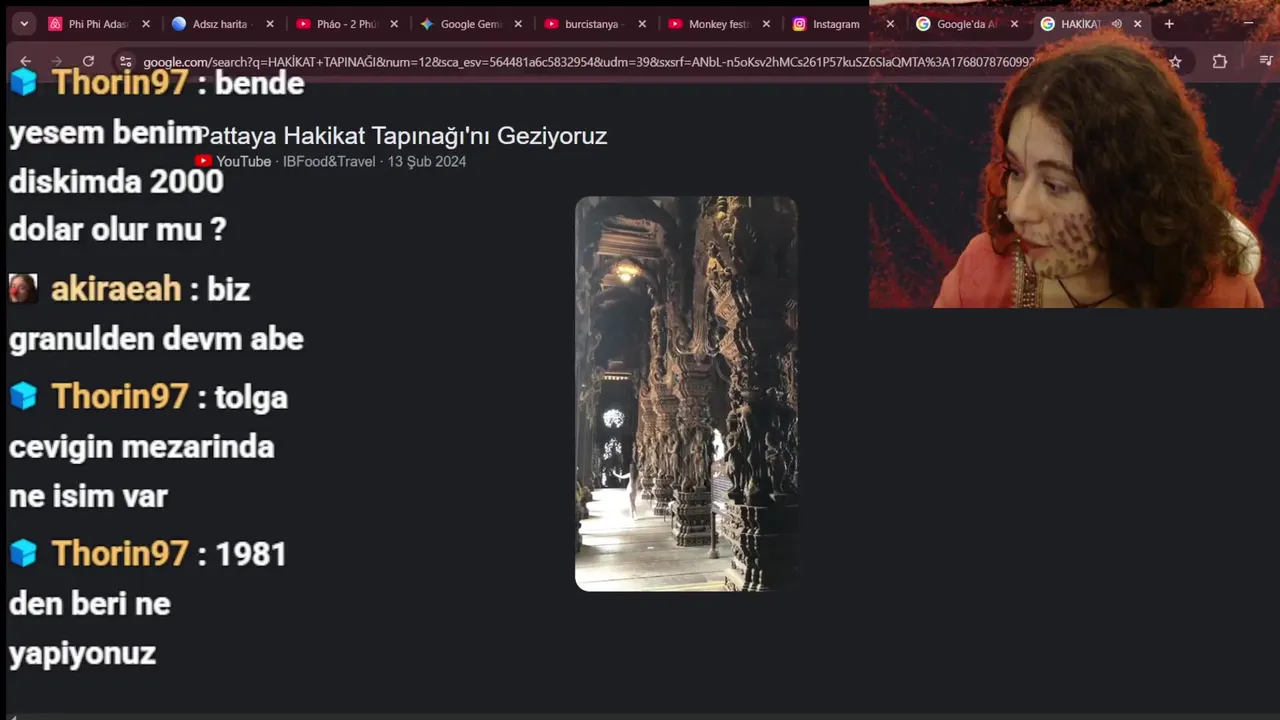This screenshot has height=720, width=1280.
Task: Click the '13 Şub 2024' date text
Action: [427, 161]
